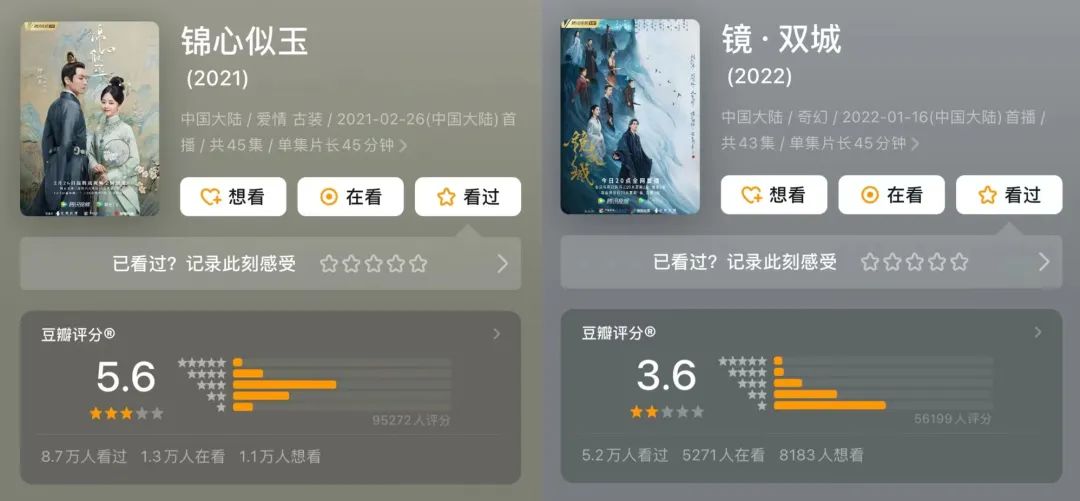
Task: Expand 豆瓣评分 panel for 锦心似玉
Action: pos(497,334)
